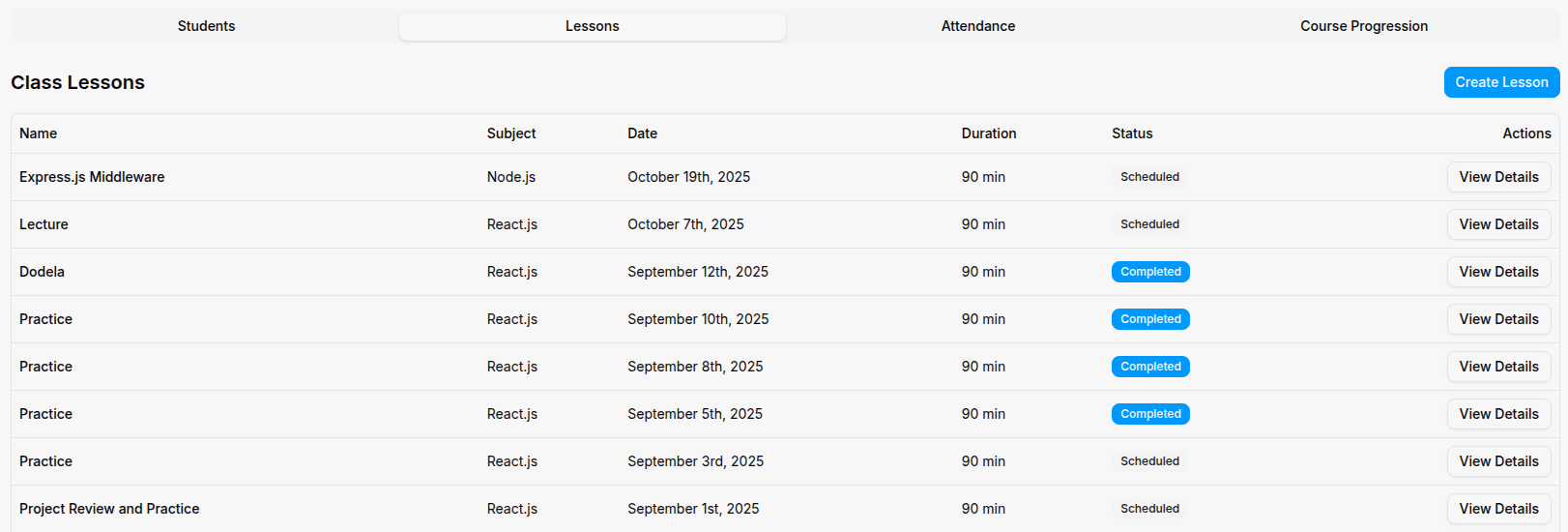Click the Date column header
This screenshot has width=1568, height=532.
pyautogui.click(x=642, y=133)
